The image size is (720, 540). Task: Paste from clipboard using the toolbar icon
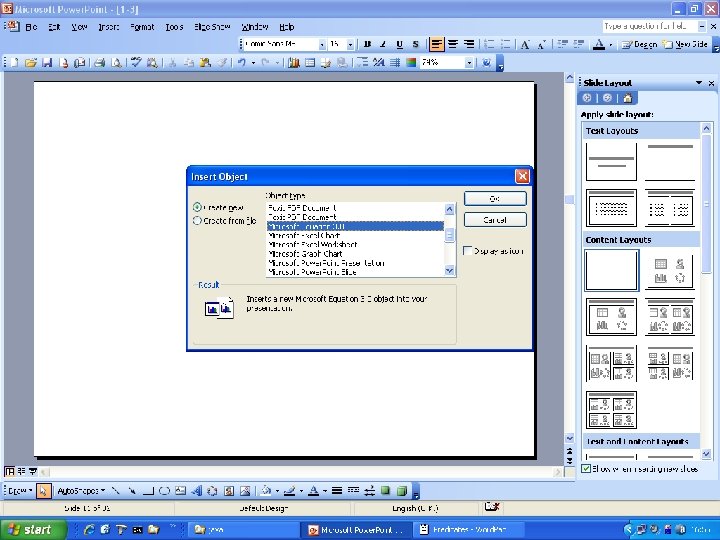point(205,62)
